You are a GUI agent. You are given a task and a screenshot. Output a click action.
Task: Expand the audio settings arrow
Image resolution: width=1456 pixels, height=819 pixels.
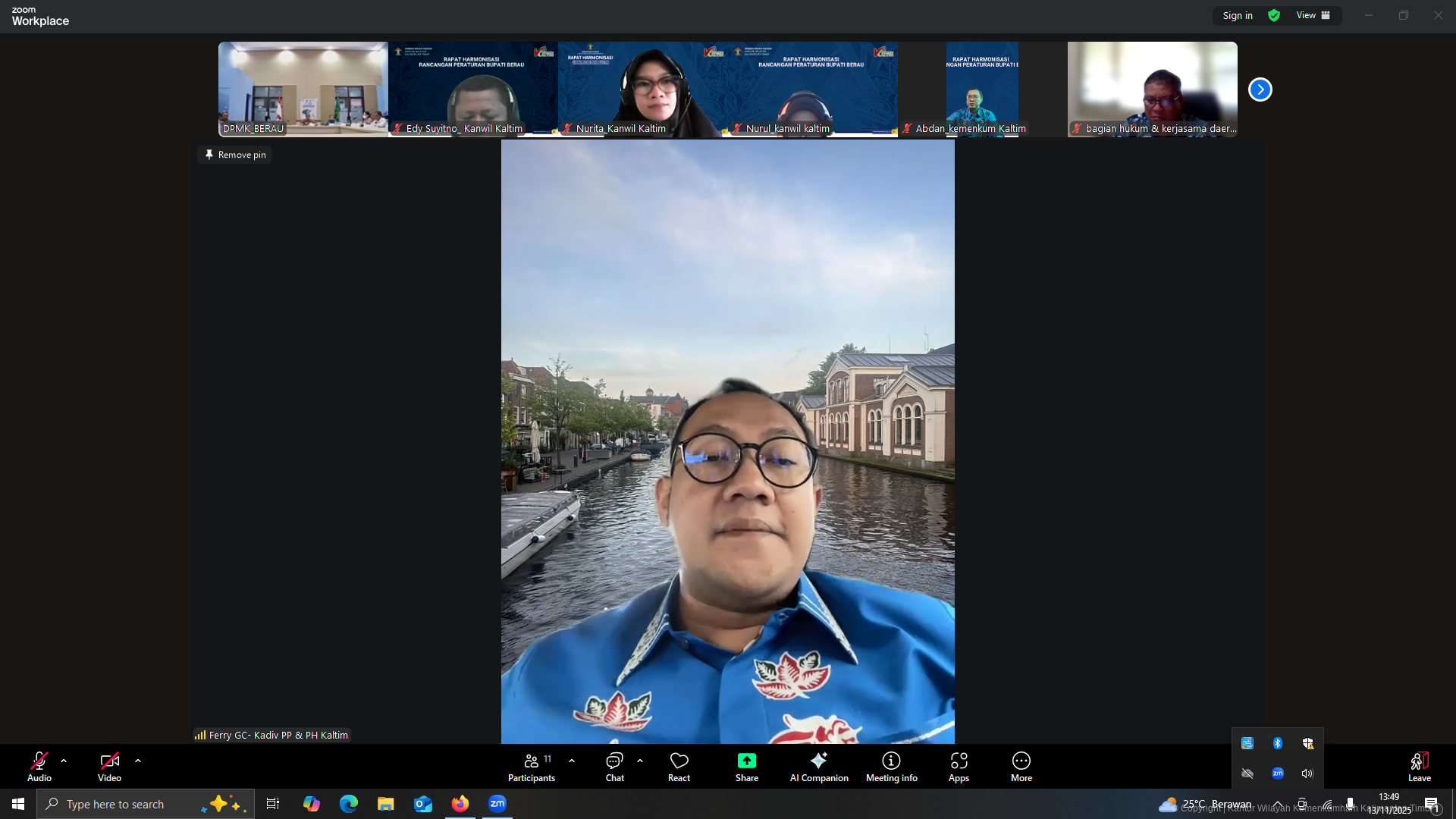tap(64, 761)
